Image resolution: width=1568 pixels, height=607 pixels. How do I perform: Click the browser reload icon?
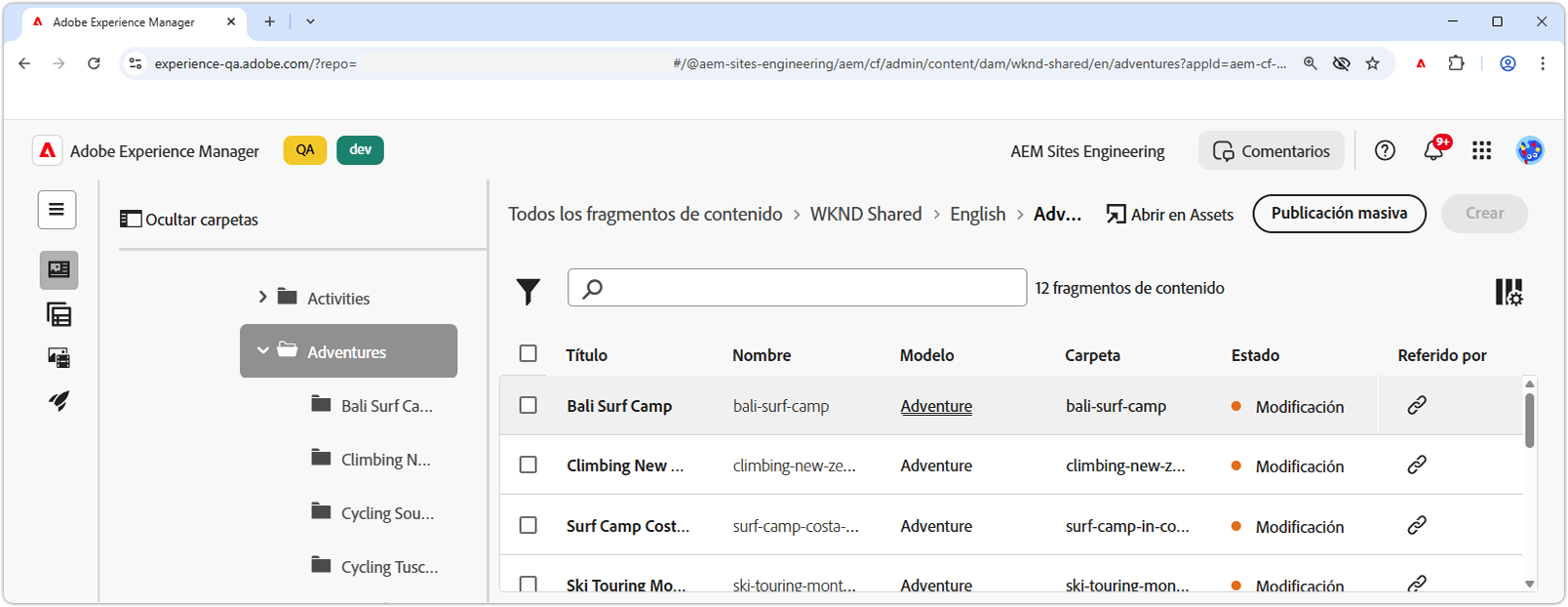coord(94,63)
